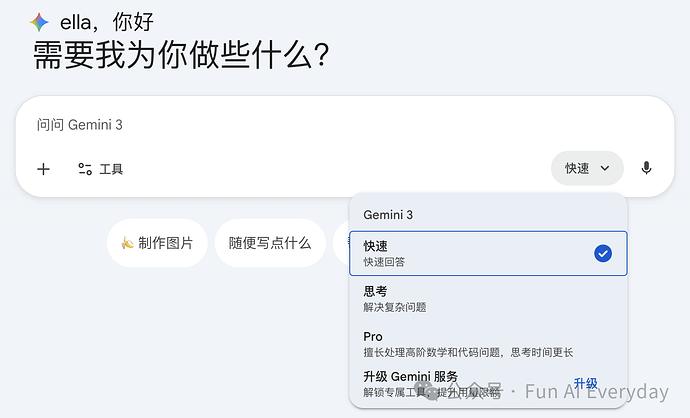Click the blue 升级 upgrade link
The image size is (690, 418).
click(x=585, y=383)
